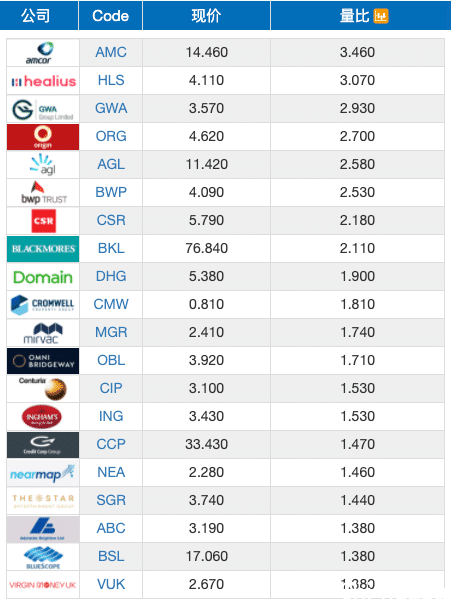Viewport: 451px width, 604px height.
Task: Click the teal Blackmores logo
Action: 43,249
